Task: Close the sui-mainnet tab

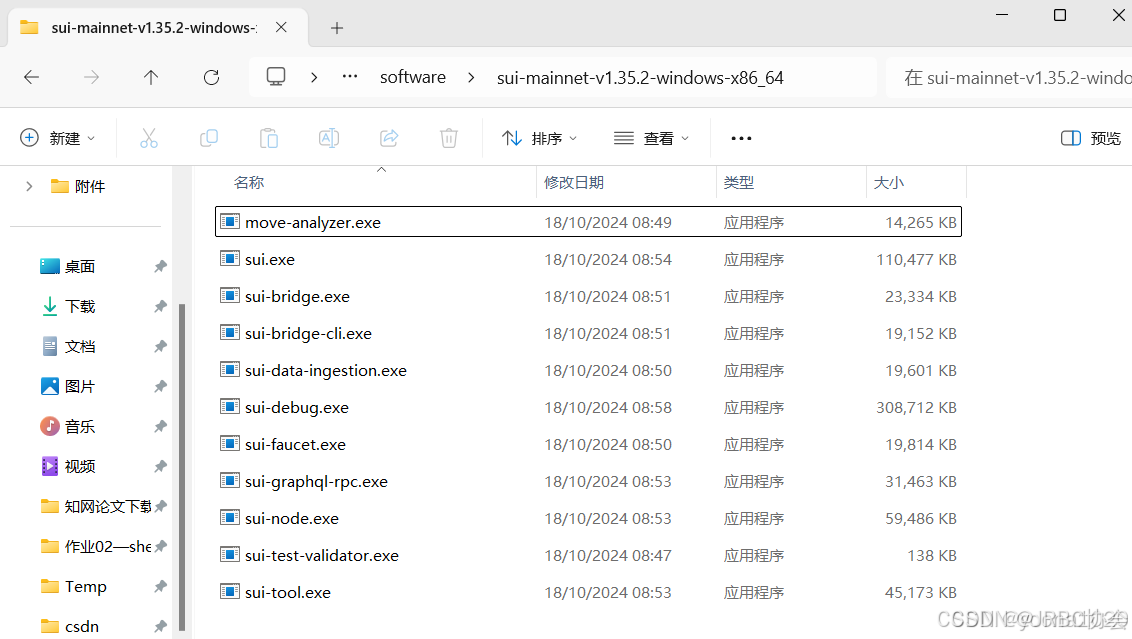Action: click(x=281, y=27)
